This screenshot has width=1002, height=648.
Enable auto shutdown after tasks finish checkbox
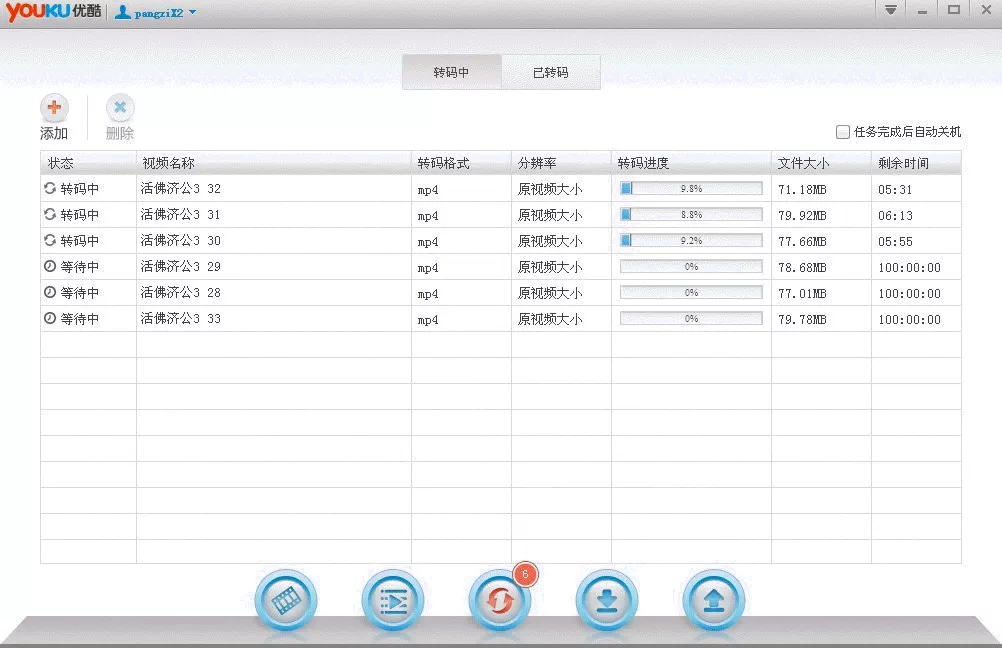[843, 132]
